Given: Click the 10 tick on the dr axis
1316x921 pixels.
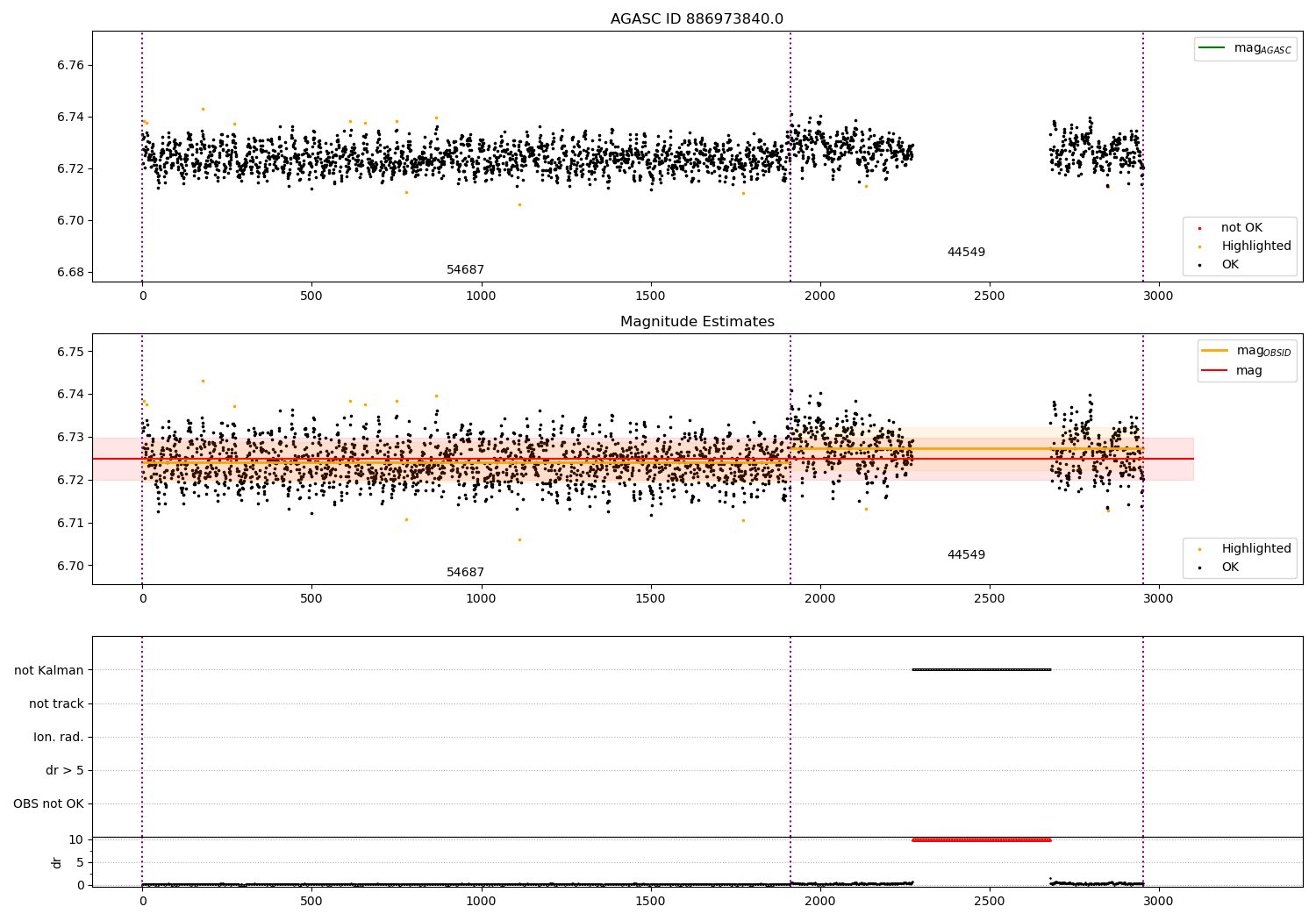Looking at the screenshot, I should click(x=76, y=839).
